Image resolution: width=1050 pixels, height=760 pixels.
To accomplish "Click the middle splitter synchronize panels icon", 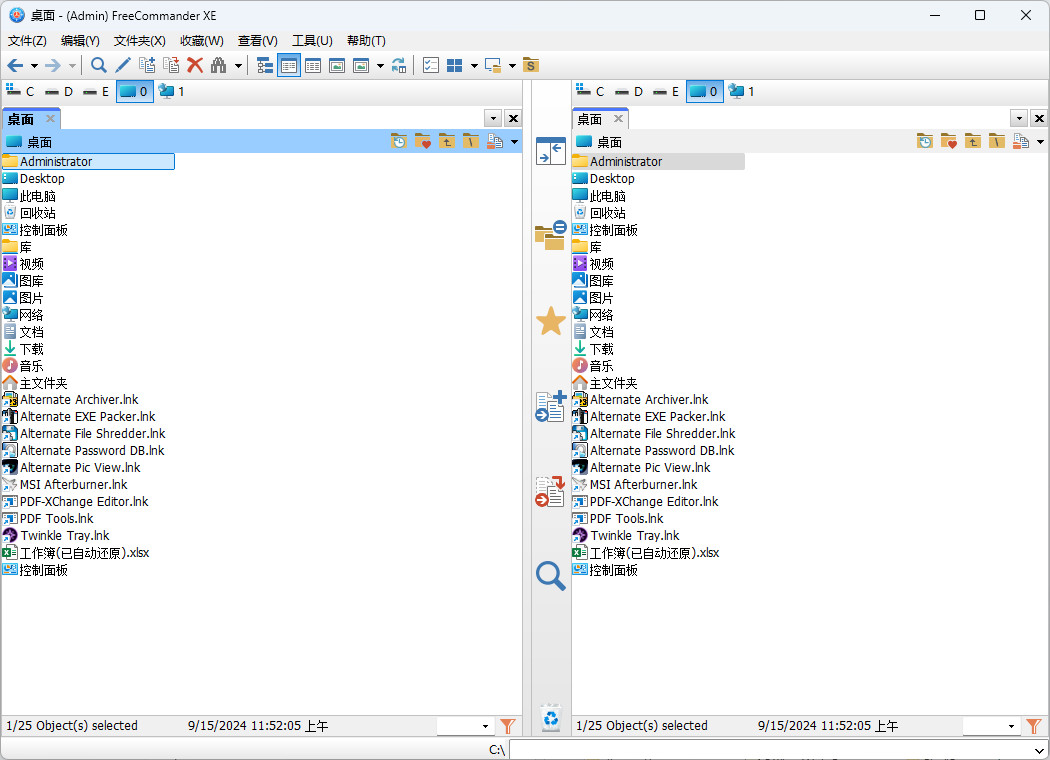I will coord(551,151).
